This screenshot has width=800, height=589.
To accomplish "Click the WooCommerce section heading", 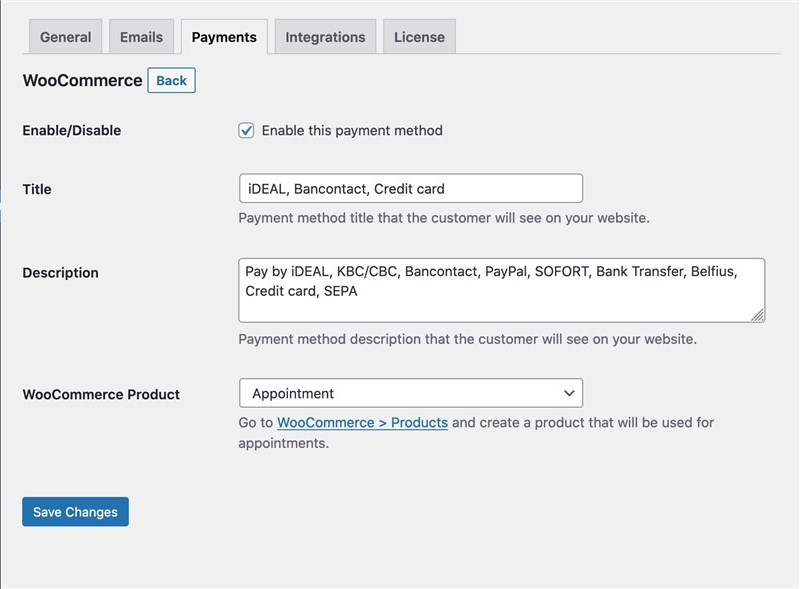I will 82,80.
